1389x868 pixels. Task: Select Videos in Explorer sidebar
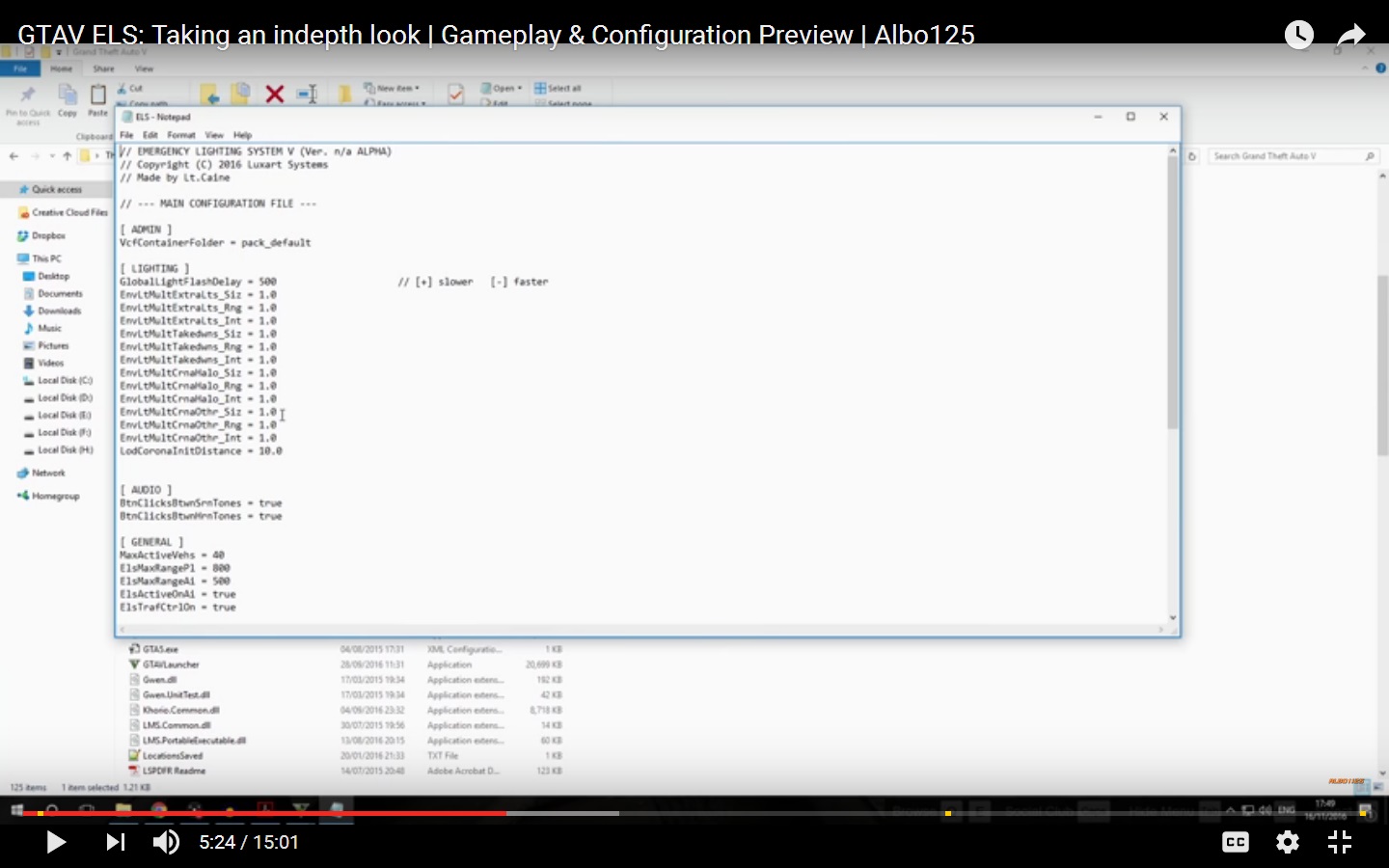44,363
